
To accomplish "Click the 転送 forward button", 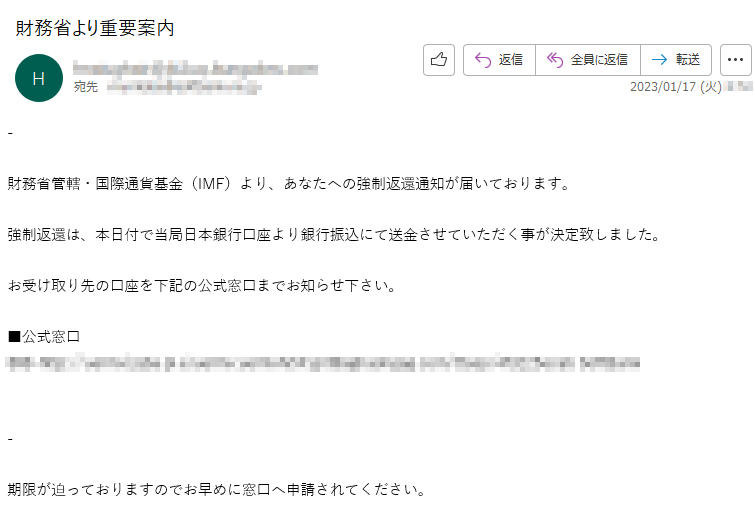I will [x=676, y=60].
